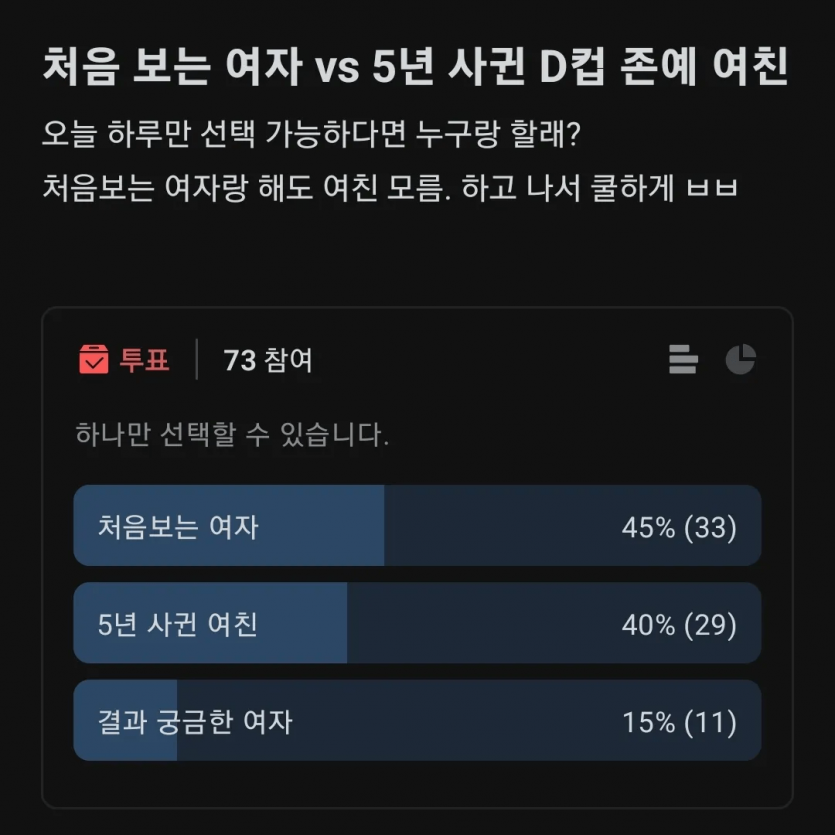The image size is (835, 835).
Task: Choose the '5년 사귄 여친' poll option
Action: click(x=178, y=624)
